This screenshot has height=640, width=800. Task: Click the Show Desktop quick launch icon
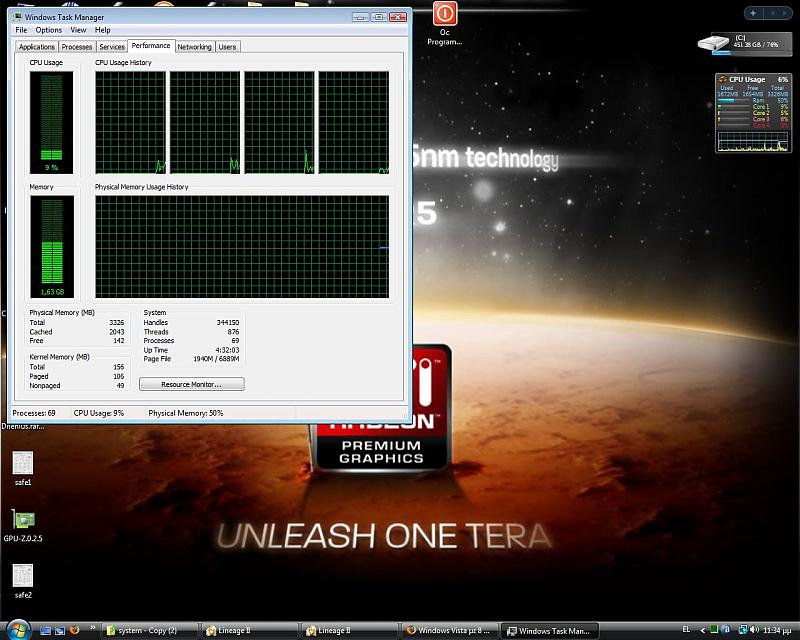point(46,630)
